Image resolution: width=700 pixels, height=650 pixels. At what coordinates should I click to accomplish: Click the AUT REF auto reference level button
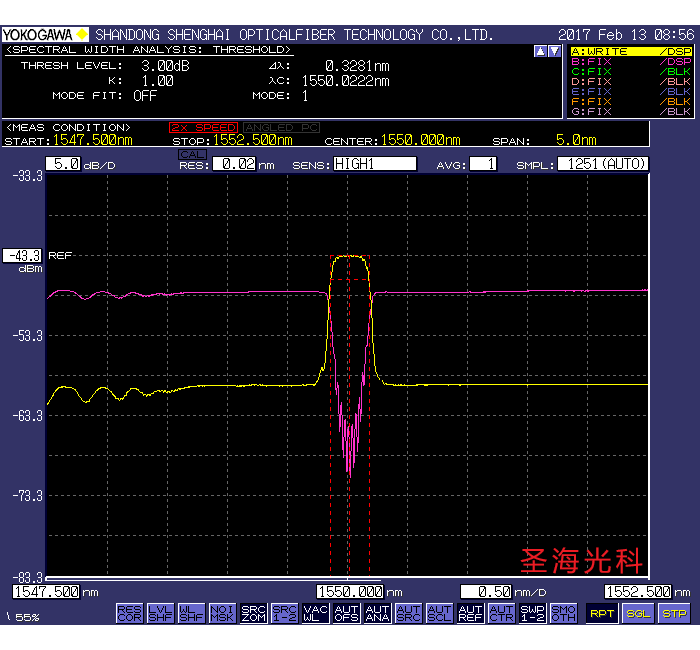(x=470, y=612)
